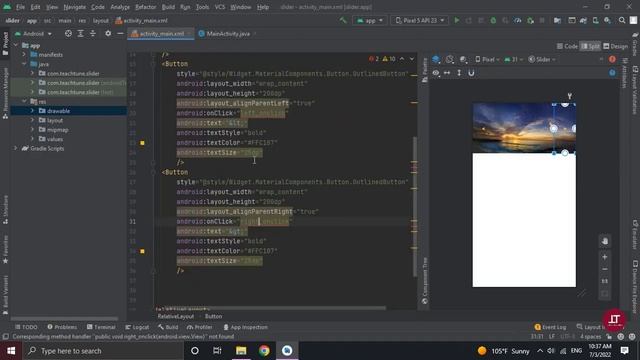Open the Logcat tool window
The image size is (640, 360).
[137, 327]
